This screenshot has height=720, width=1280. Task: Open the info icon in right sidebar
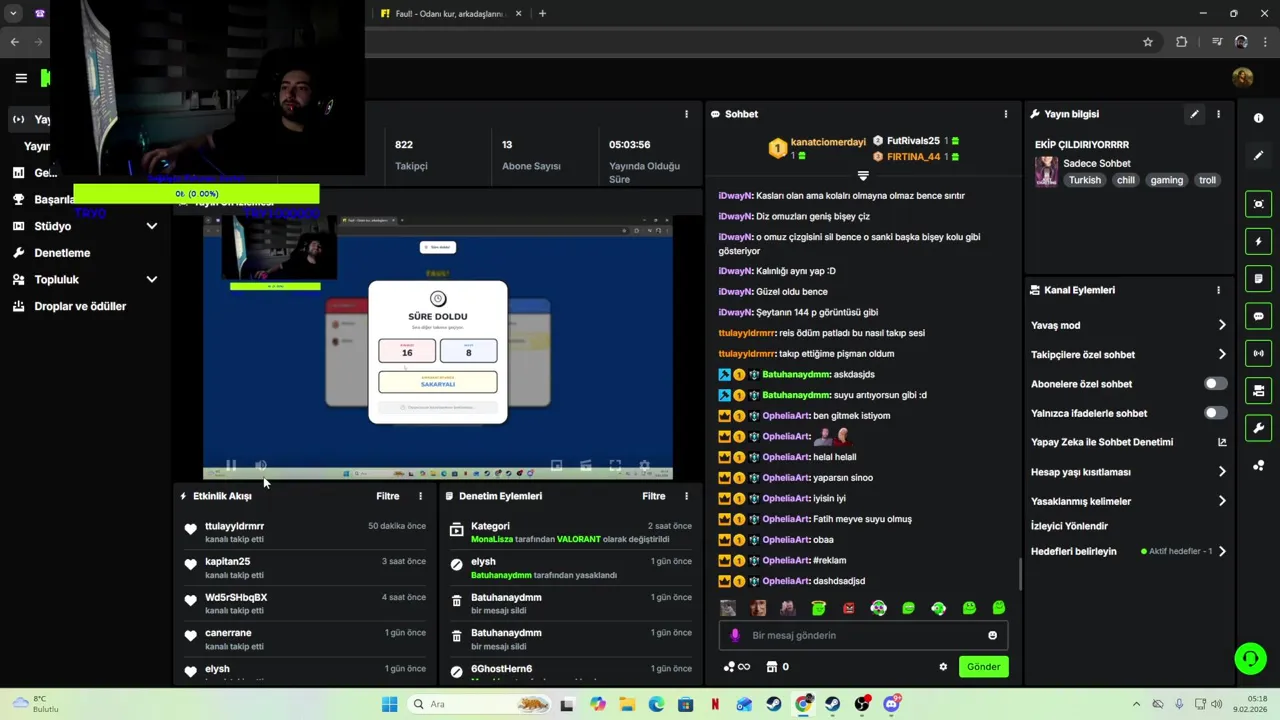pos(1258,118)
